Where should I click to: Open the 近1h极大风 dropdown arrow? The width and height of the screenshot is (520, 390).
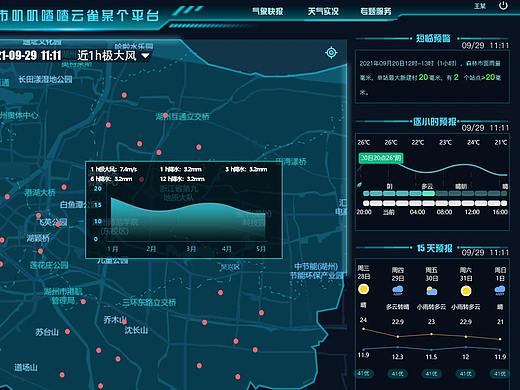145,56
